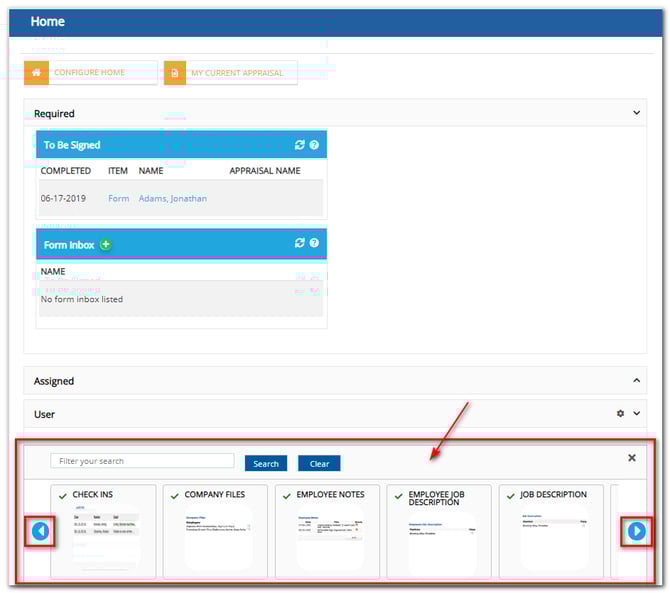Click the refresh icon in Form Inbox
670x593 pixels.
pyautogui.click(x=299, y=243)
